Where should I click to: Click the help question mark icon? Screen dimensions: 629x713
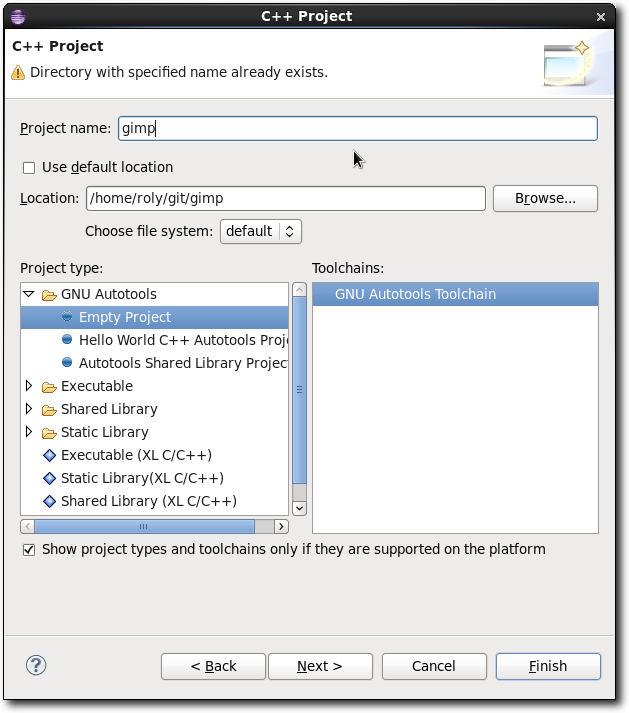tap(36, 665)
